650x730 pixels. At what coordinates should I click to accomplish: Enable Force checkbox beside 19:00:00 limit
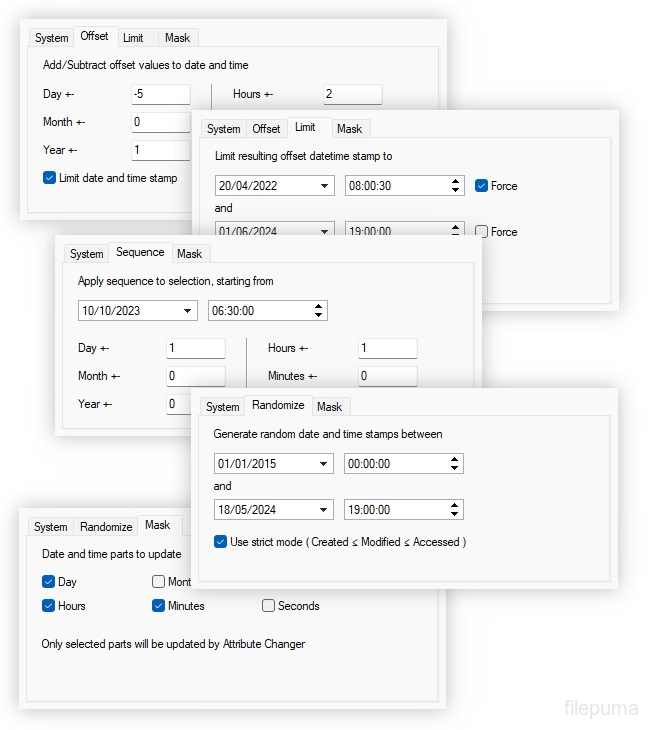pos(482,231)
